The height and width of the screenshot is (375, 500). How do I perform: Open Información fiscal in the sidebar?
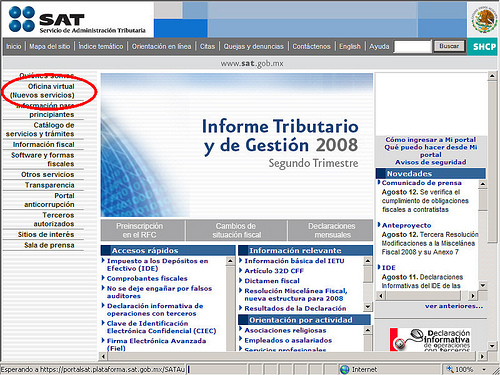[x=43, y=144]
